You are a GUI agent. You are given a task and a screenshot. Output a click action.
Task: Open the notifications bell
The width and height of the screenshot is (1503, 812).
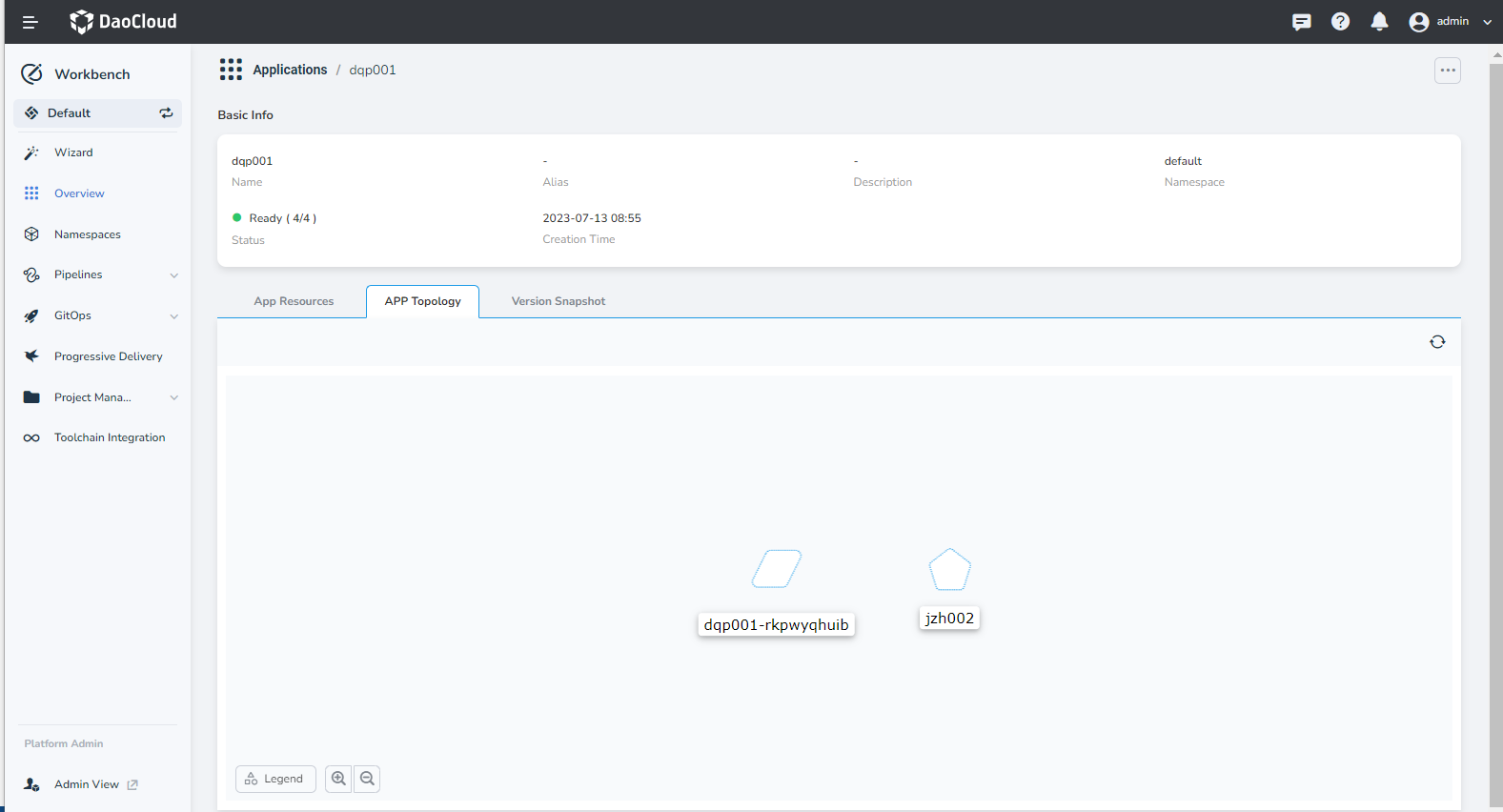[x=1379, y=22]
